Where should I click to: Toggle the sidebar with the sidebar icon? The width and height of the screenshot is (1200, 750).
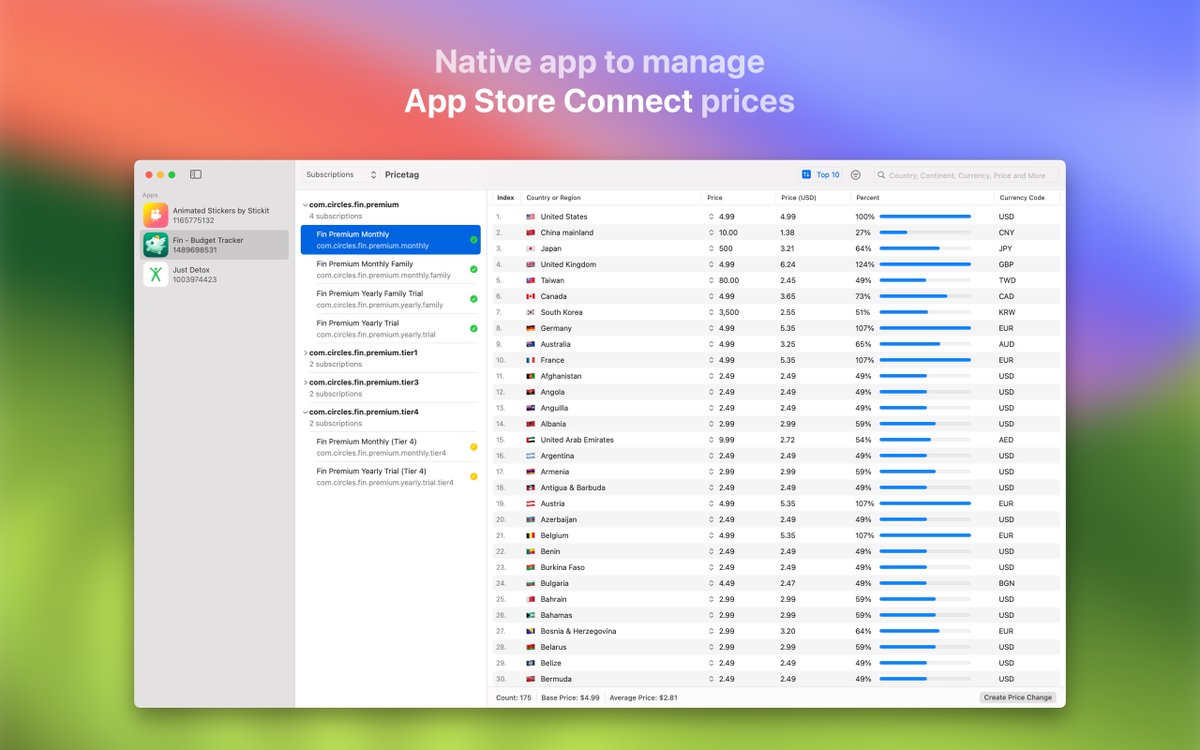(196, 174)
